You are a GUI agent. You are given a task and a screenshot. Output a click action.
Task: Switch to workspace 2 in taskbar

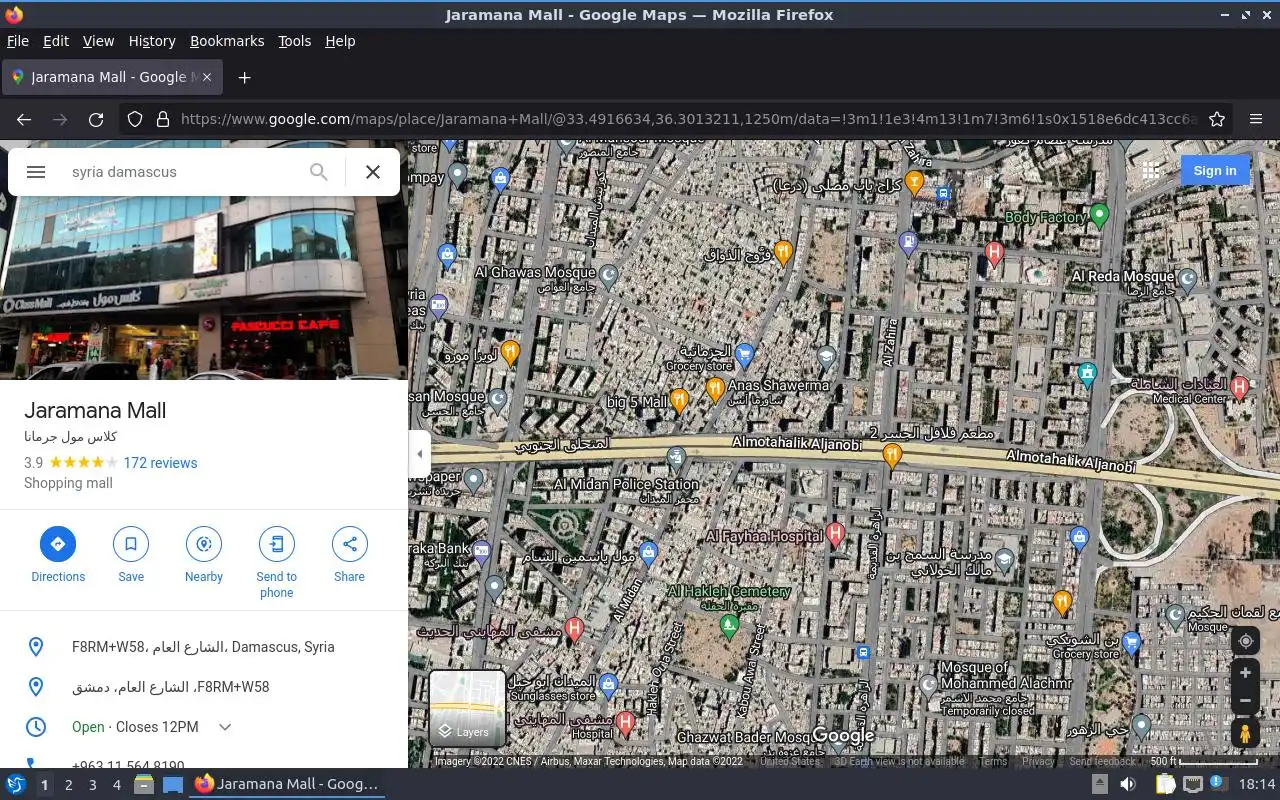(x=68, y=785)
